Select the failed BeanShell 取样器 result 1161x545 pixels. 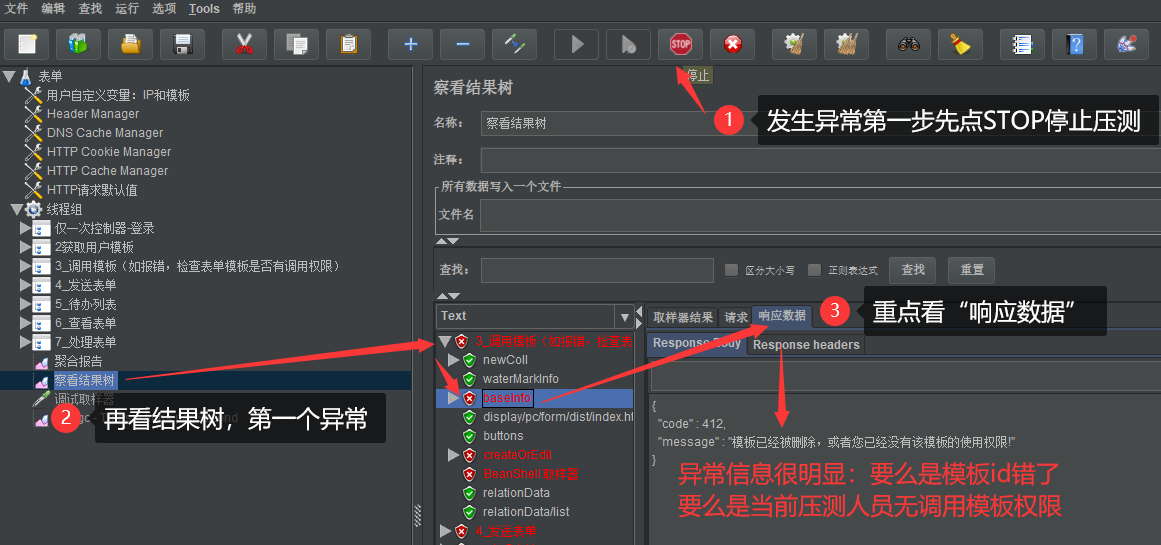pos(530,474)
